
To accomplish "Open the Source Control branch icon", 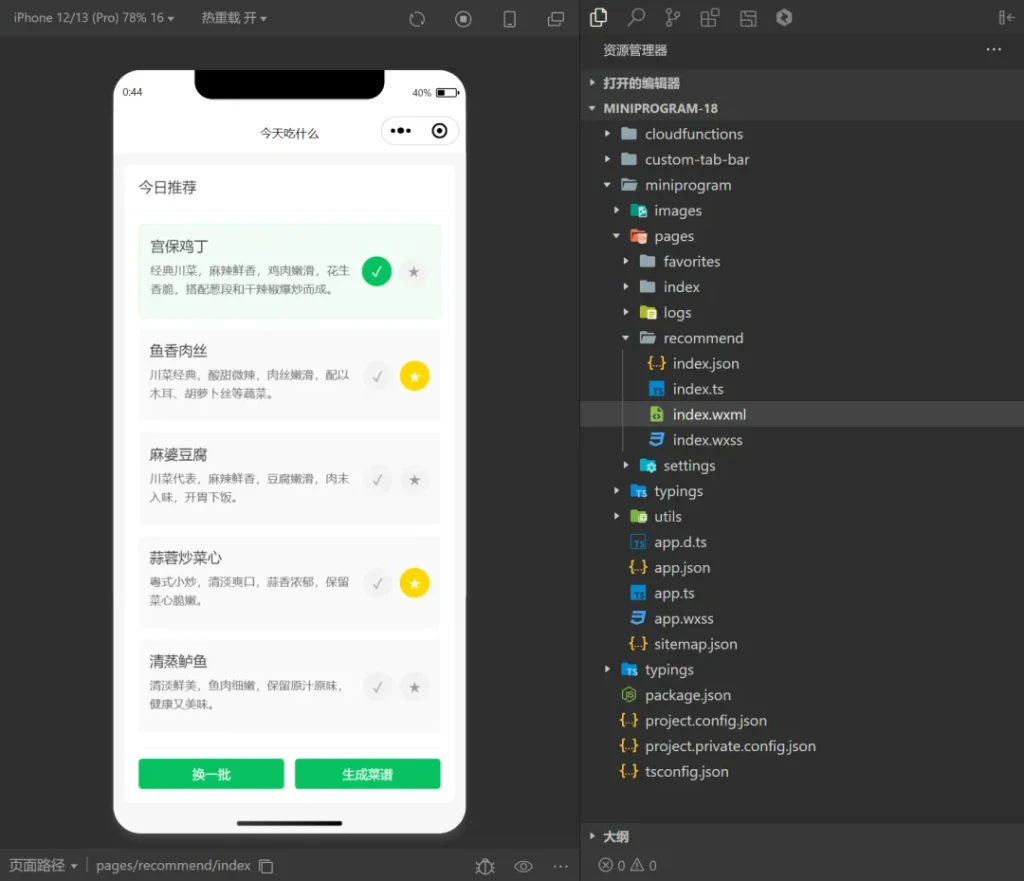I will (x=672, y=18).
